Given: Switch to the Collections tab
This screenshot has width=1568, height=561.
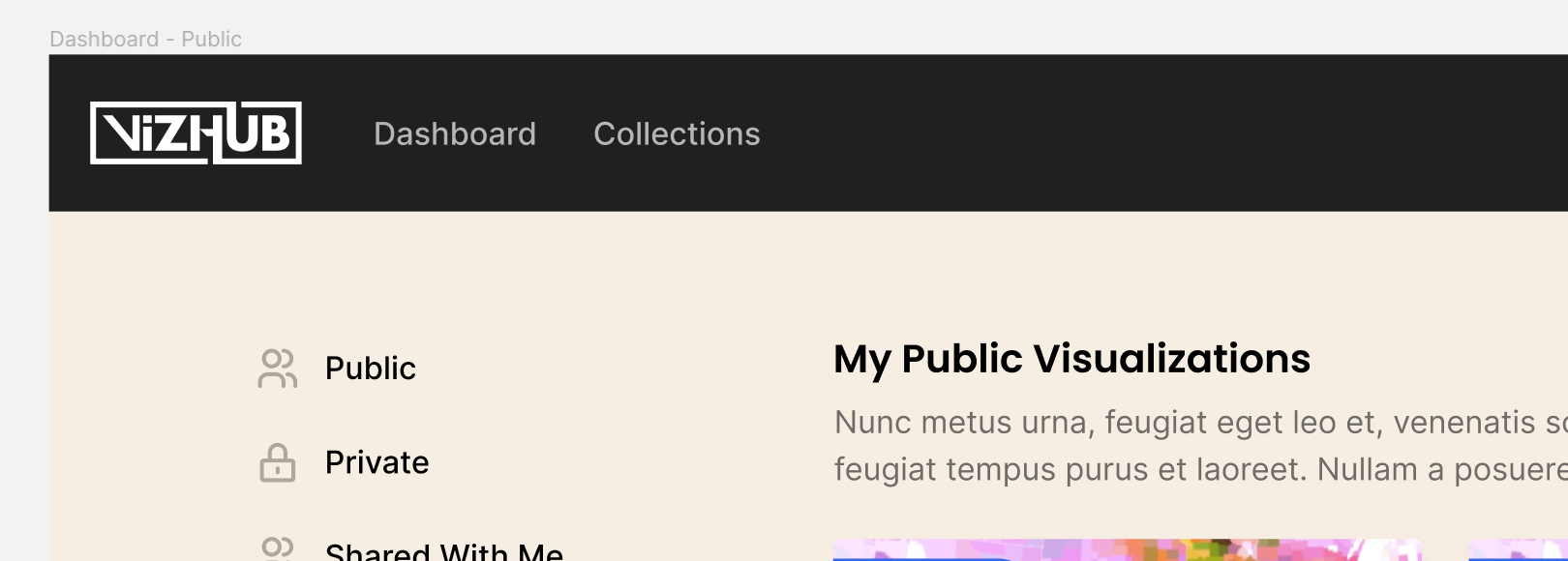Looking at the screenshot, I should coord(678,133).
